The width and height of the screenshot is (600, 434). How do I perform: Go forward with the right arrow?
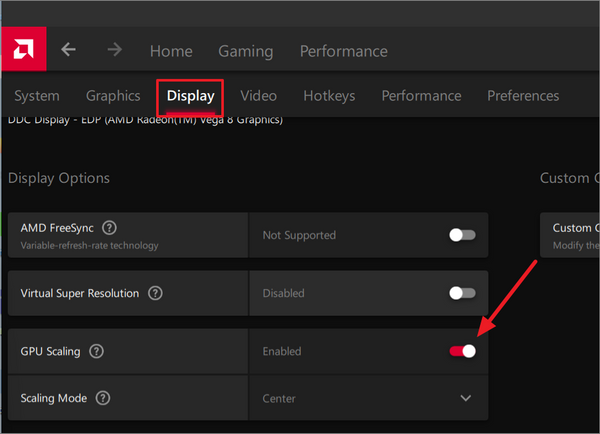(x=114, y=49)
